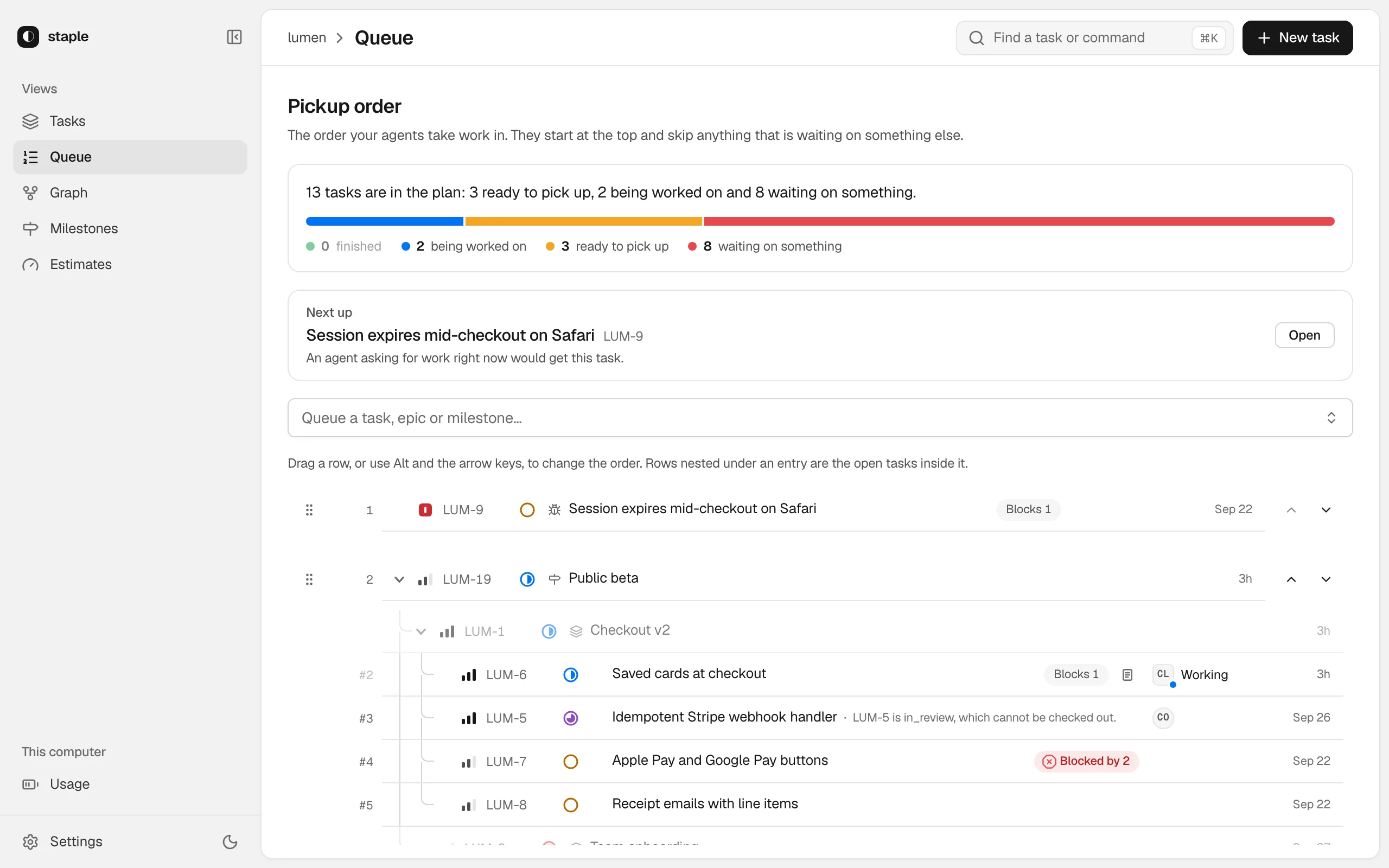
Task: Open document icon on Saved cards row
Action: tap(1127, 674)
